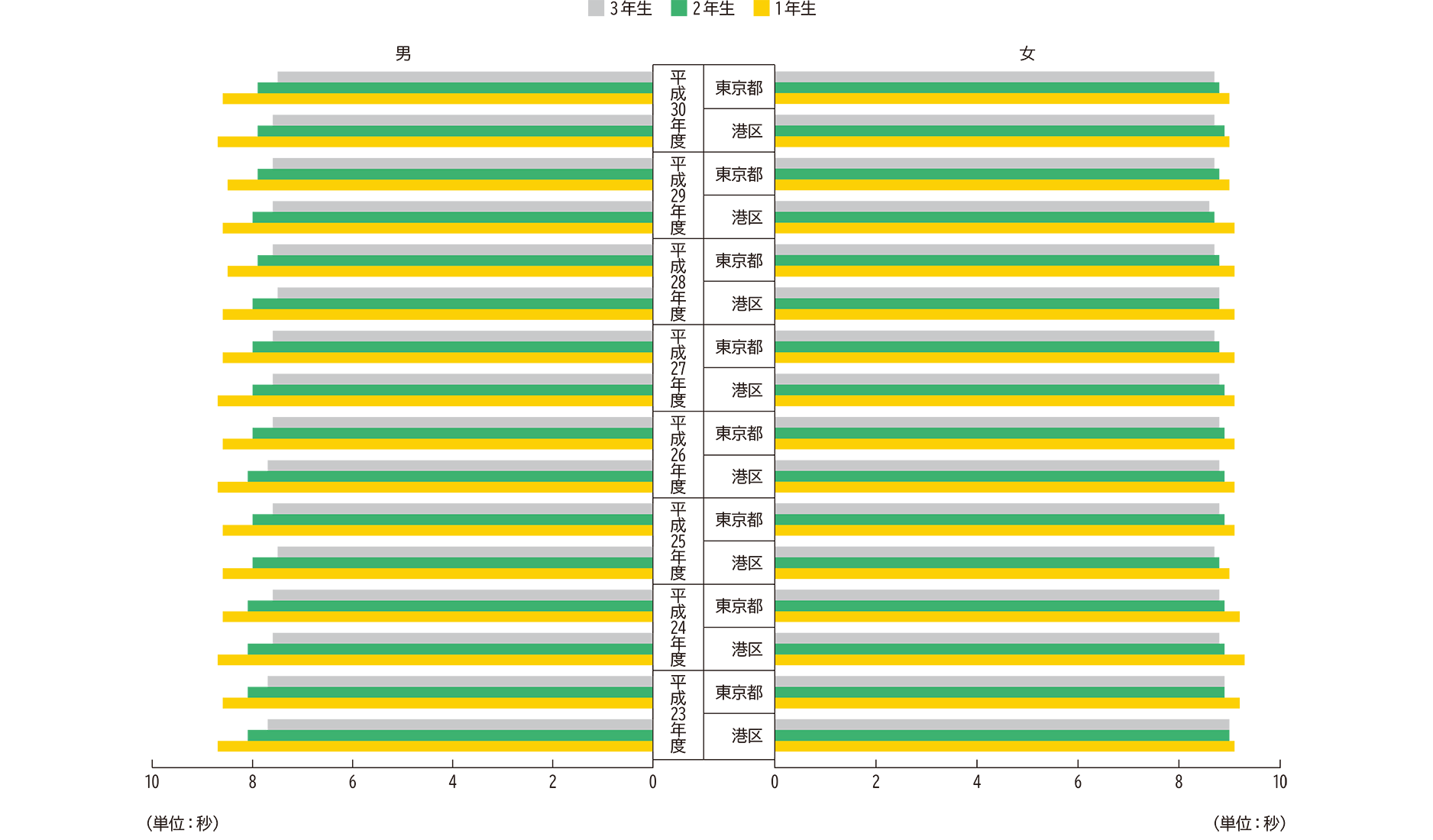
Task: Click male green bar for 平成30年度 港区
Action: tap(455, 131)
